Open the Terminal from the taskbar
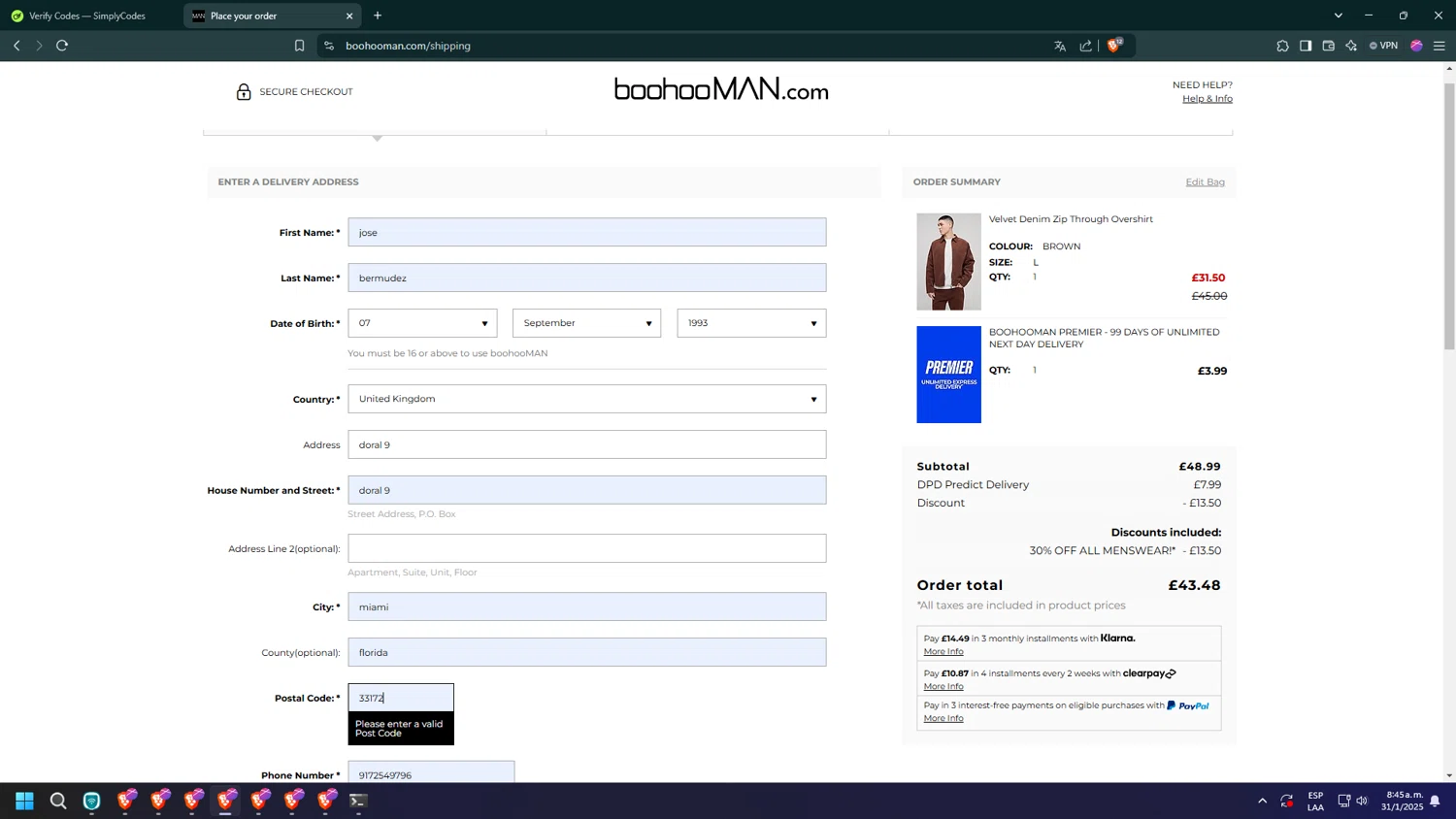Viewport: 1456px width, 819px height. point(358,801)
